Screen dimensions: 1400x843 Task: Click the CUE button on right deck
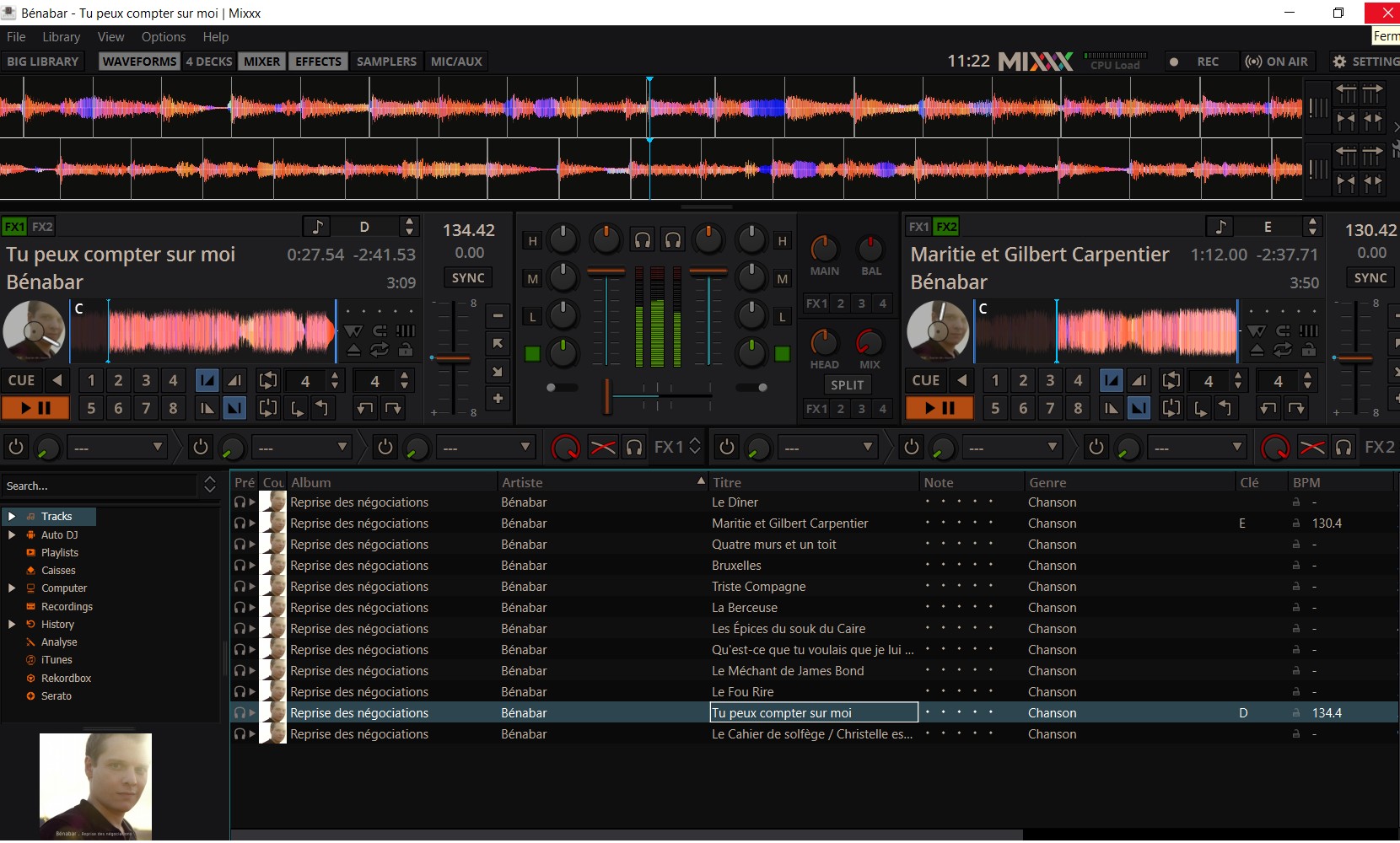925,380
